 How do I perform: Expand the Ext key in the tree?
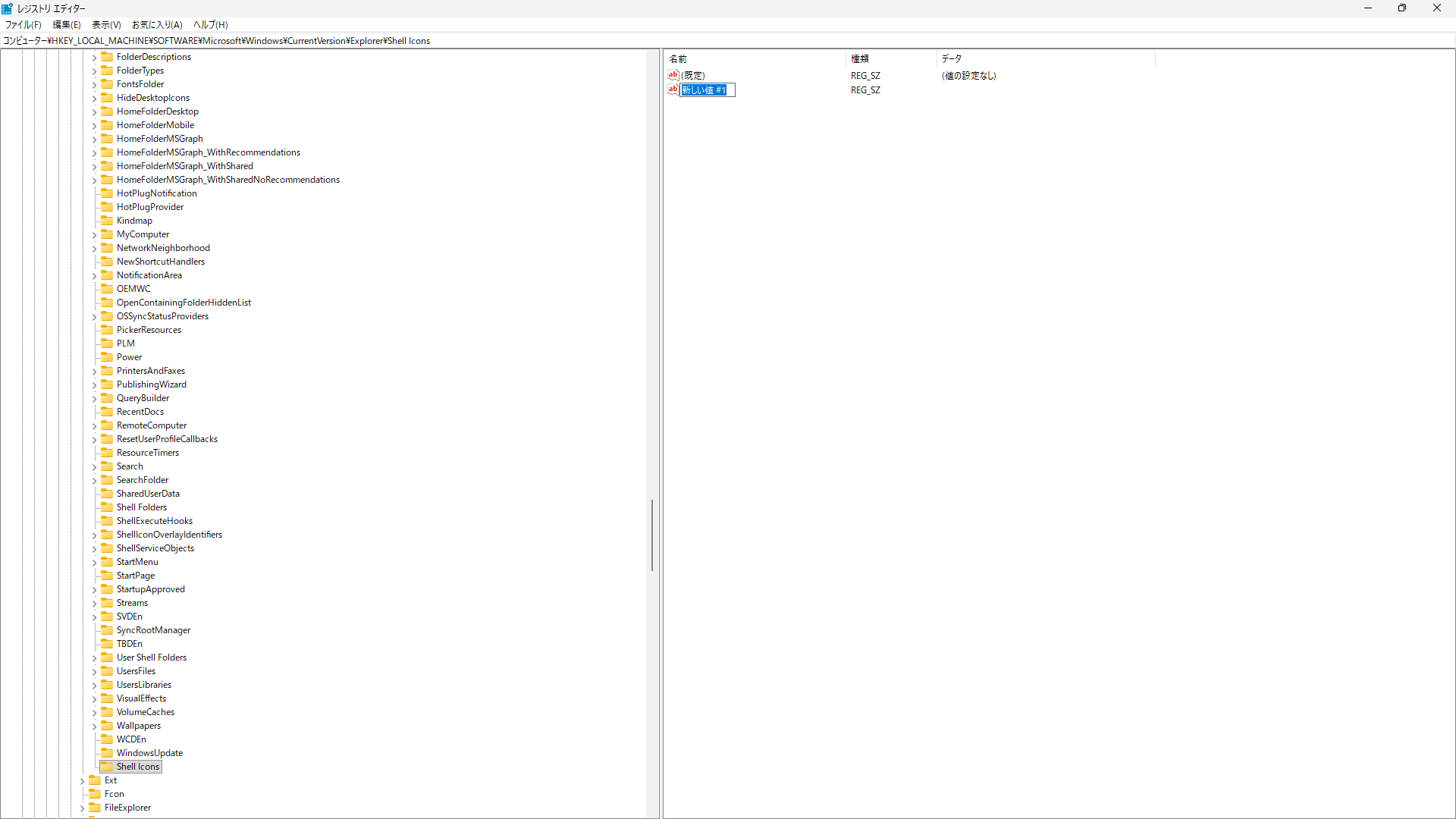tap(83, 781)
